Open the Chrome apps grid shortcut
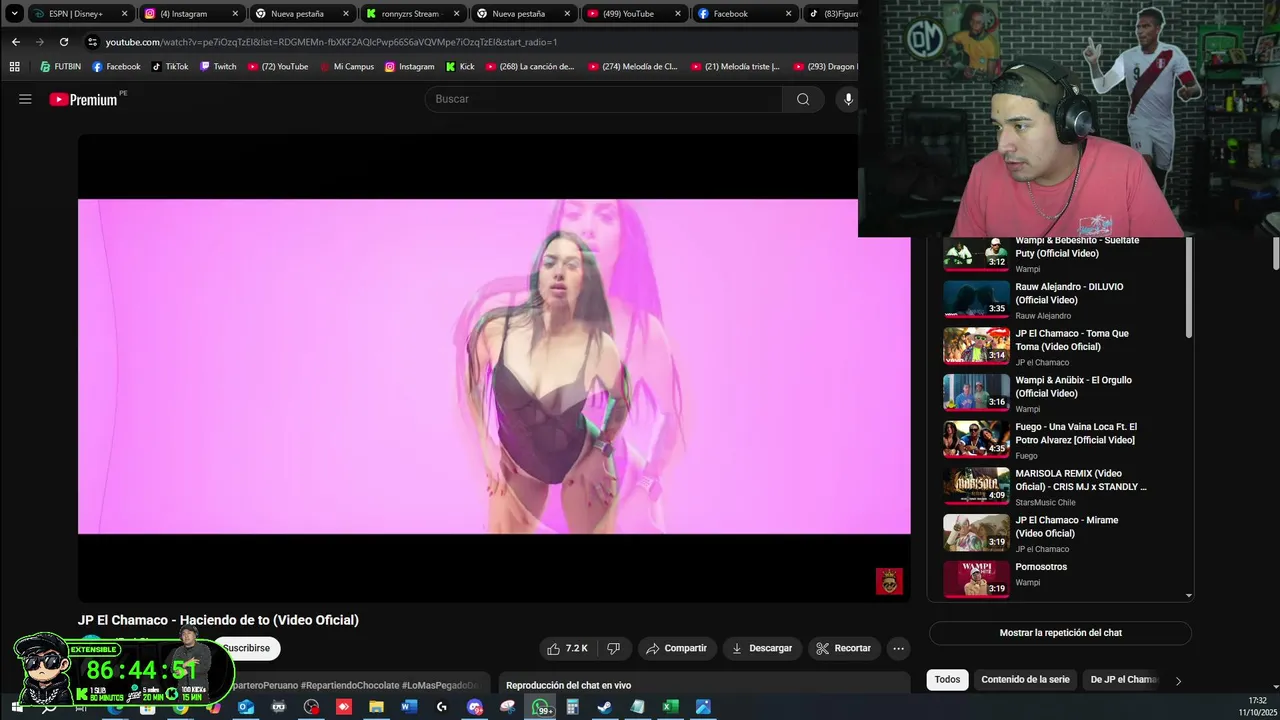The width and height of the screenshot is (1280, 720). 14,67
